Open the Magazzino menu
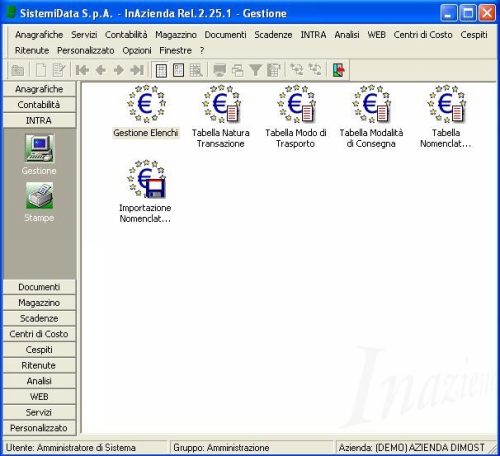The width and height of the screenshot is (500, 456). [x=176, y=35]
